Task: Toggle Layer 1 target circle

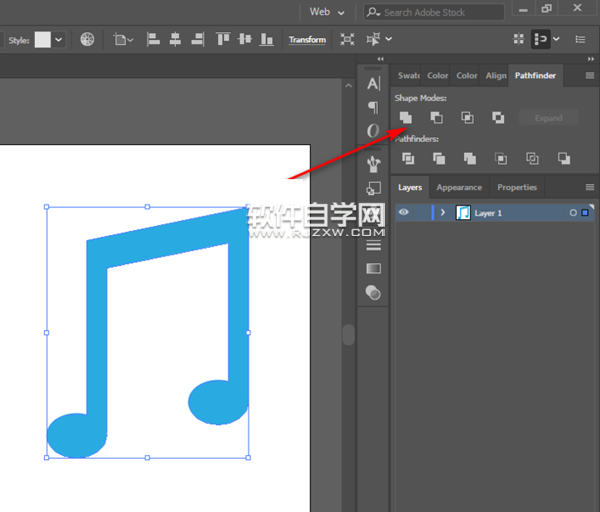Action: [x=573, y=213]
